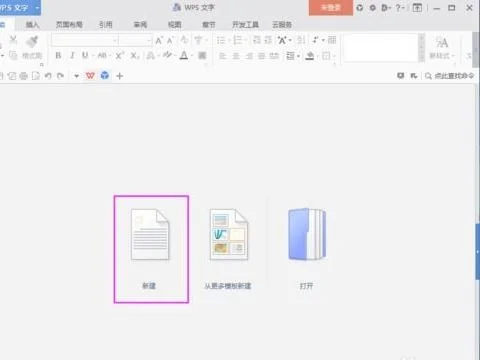Toggle Bold formatting
The width and height of the screenshot is (480, 360).
coord(58,55)
